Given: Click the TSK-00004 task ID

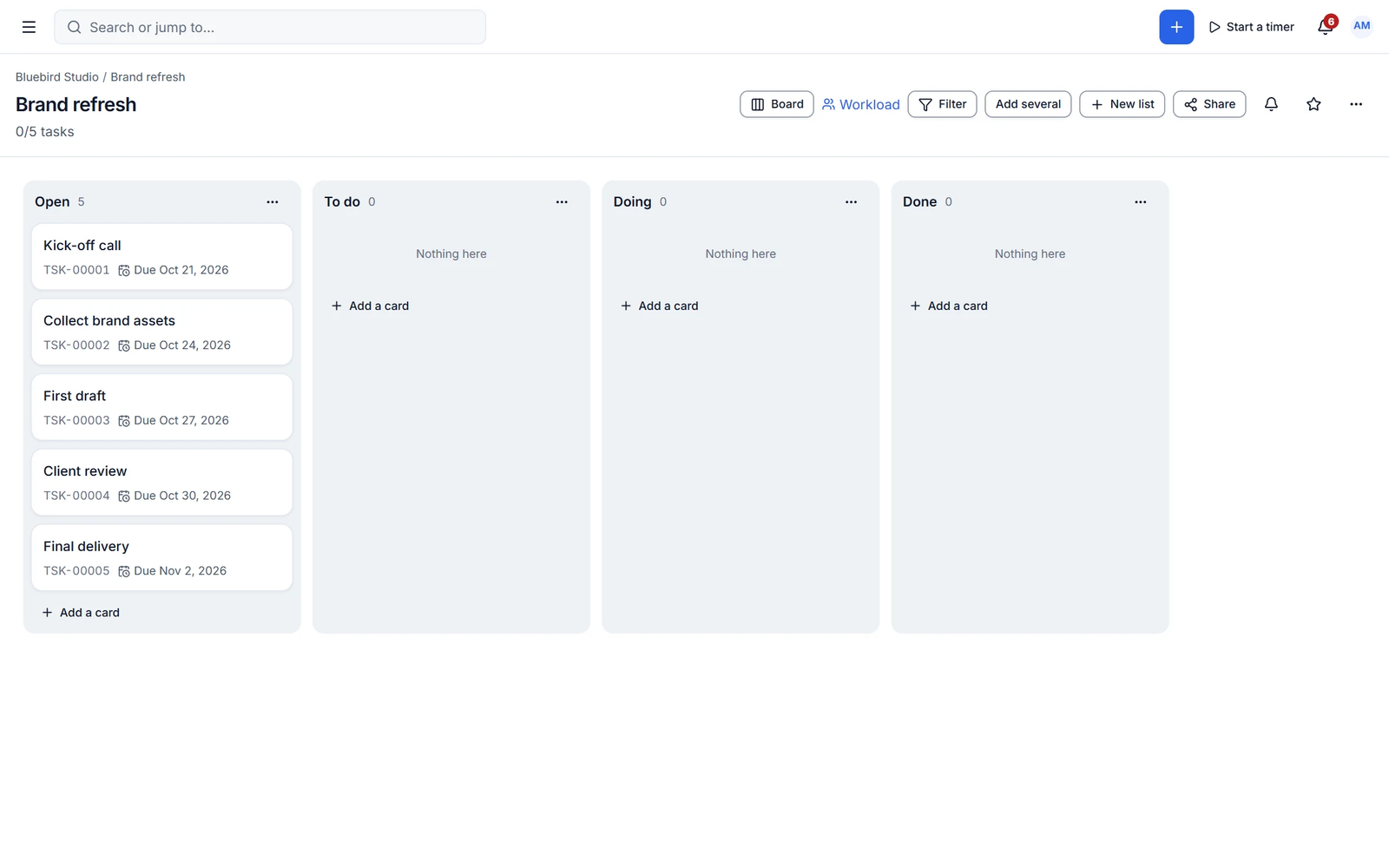Looking at the screenshot, I should click(x=76, y=496).
